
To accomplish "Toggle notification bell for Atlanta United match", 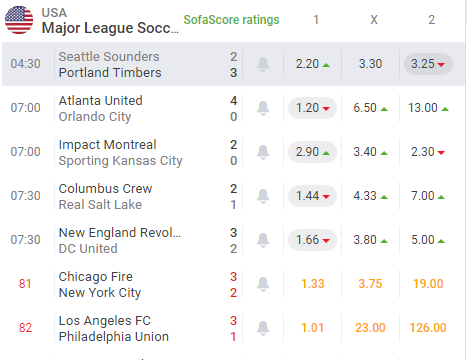I will click(263, 108).
